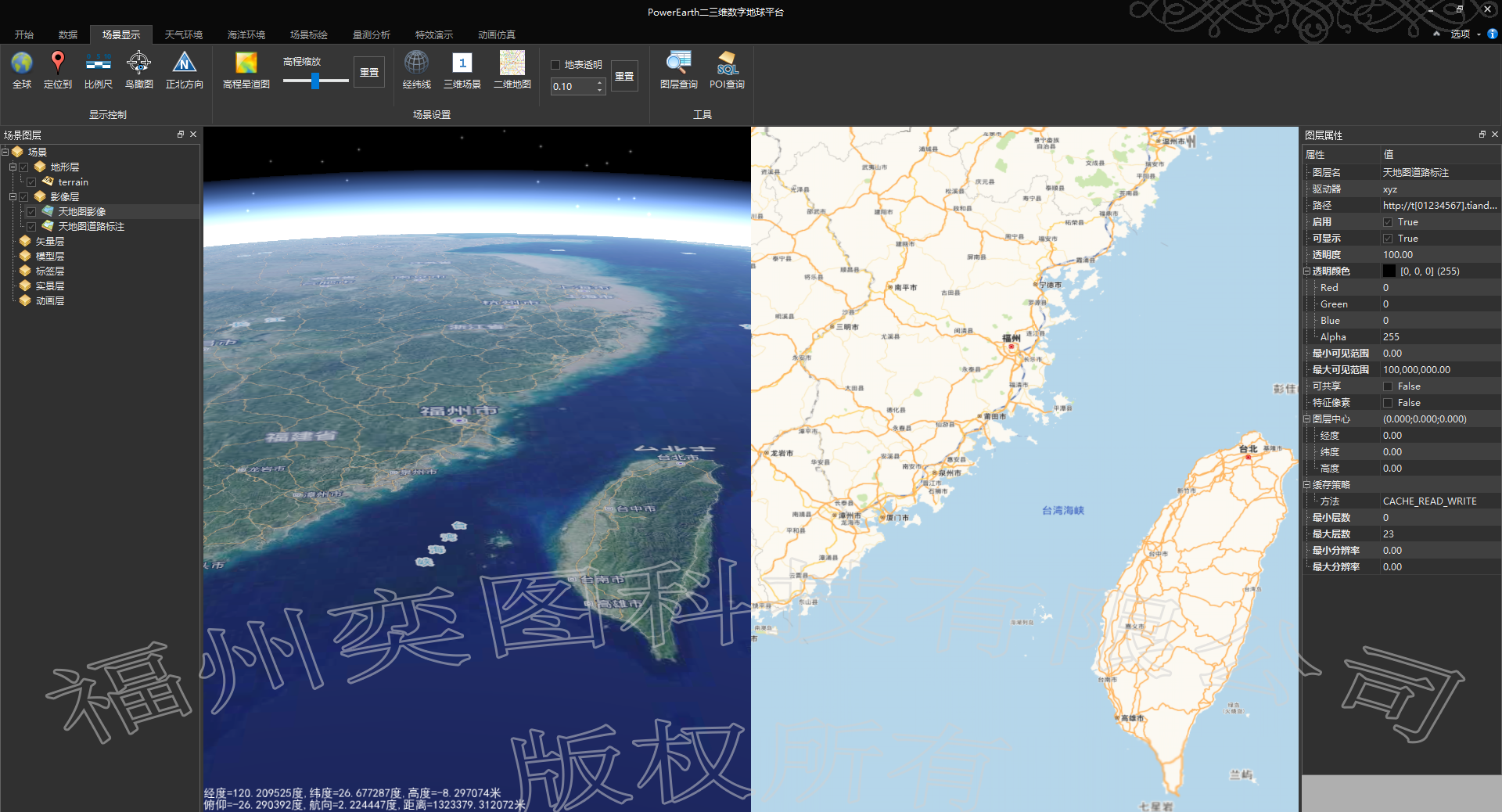Click the 天地图道路标注 layer icon
The width and height of the screenshot is (1502, 812).
48,226
